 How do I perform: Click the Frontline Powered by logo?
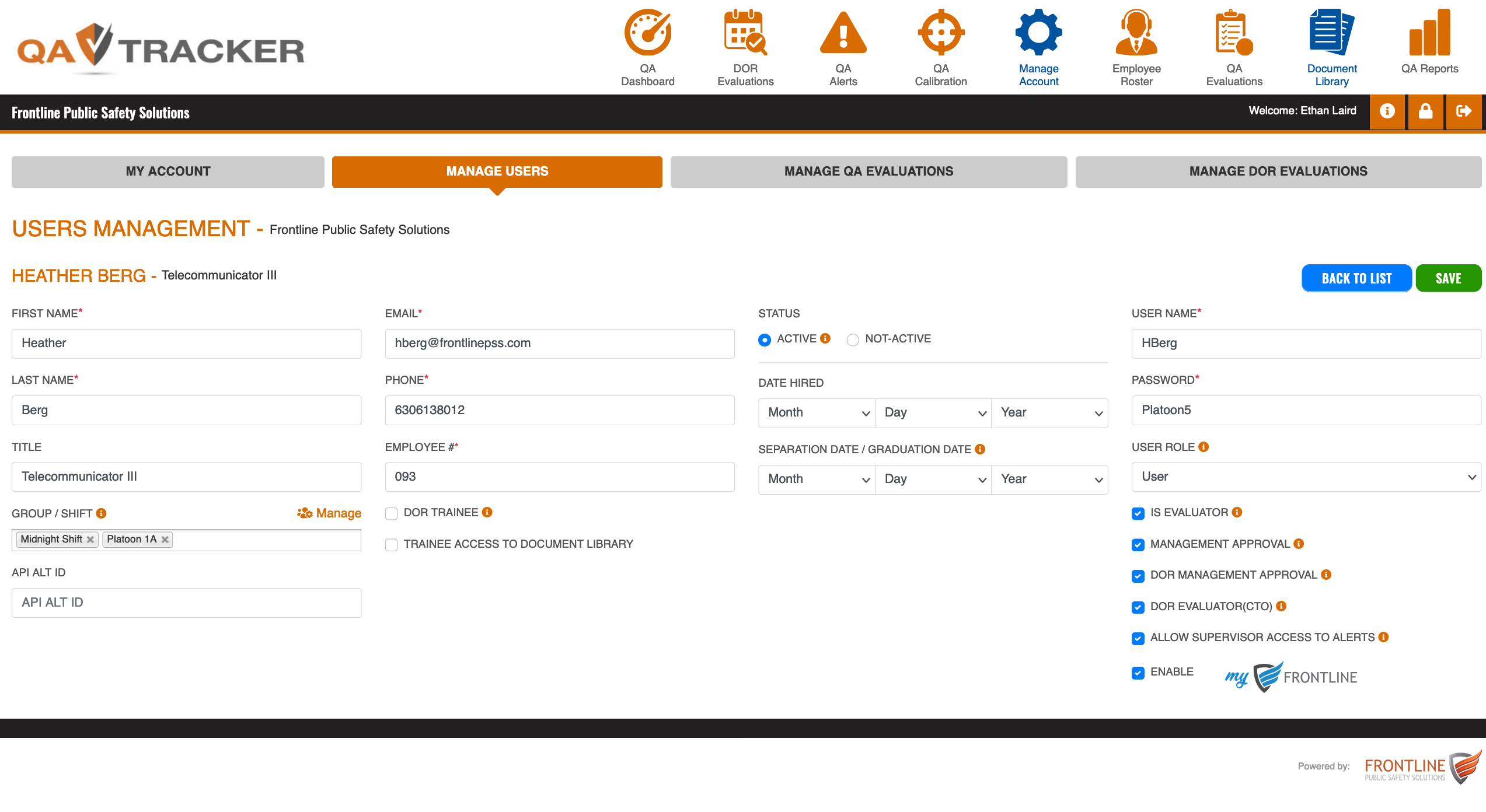click(1423, 767)
